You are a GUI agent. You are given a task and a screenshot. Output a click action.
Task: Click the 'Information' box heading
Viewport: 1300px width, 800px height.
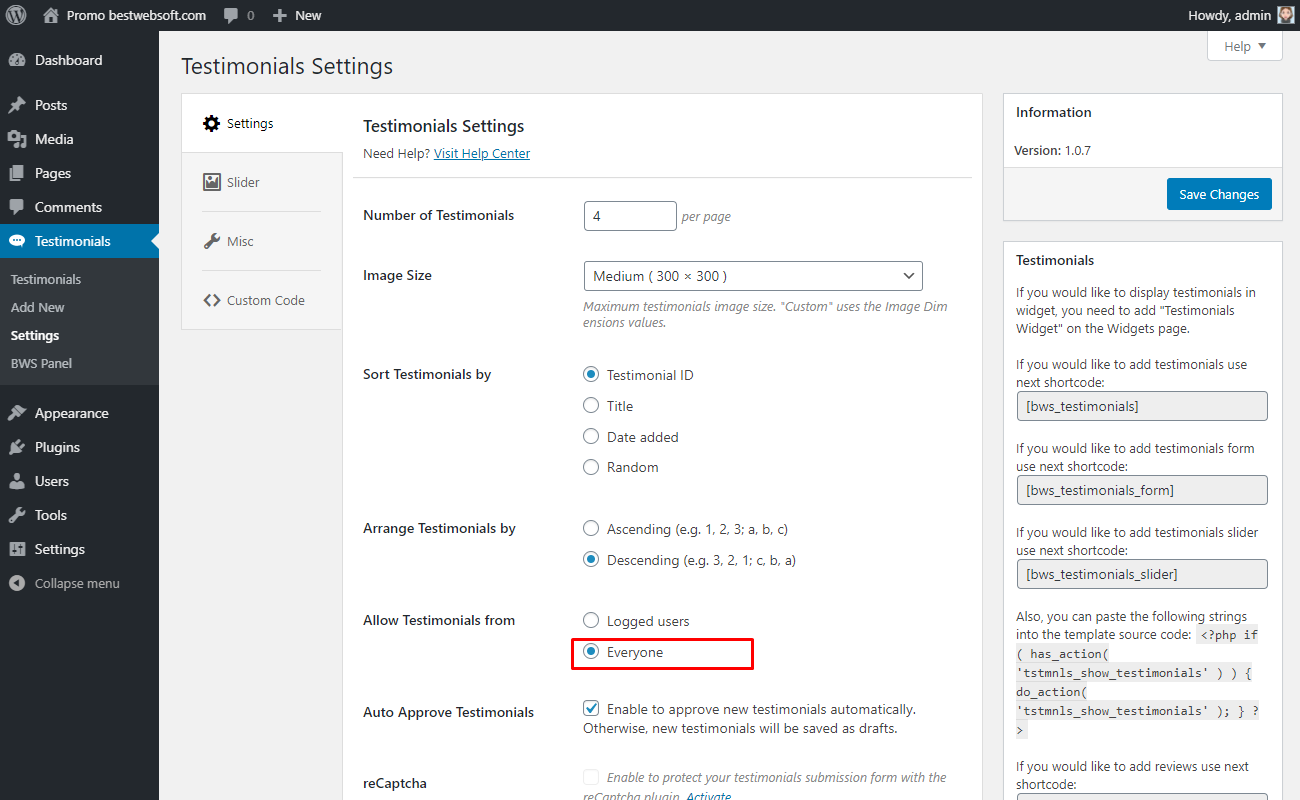pyautogui.click(x=1054, y=112)
